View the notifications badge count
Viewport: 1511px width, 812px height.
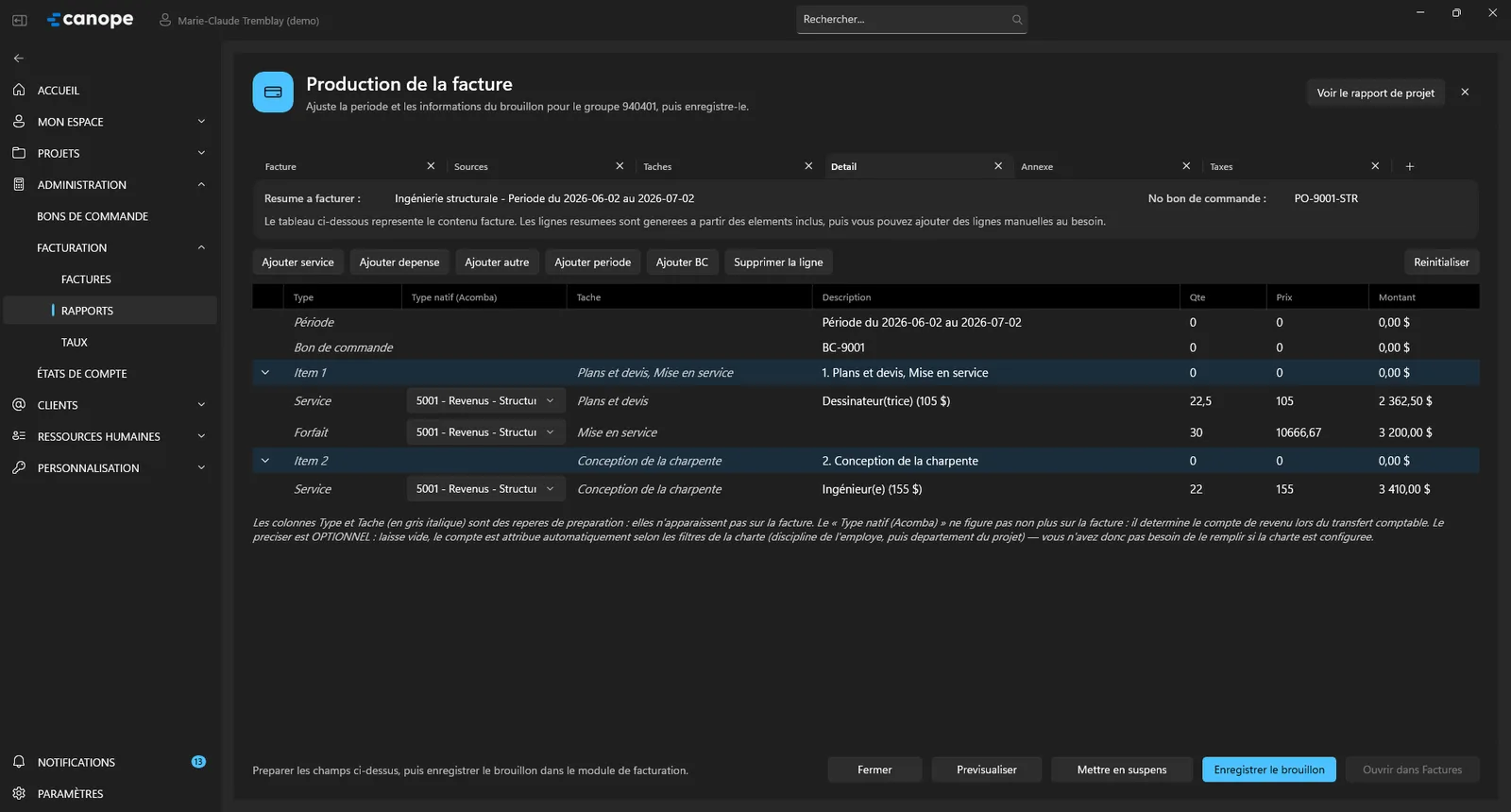point(198,762)
